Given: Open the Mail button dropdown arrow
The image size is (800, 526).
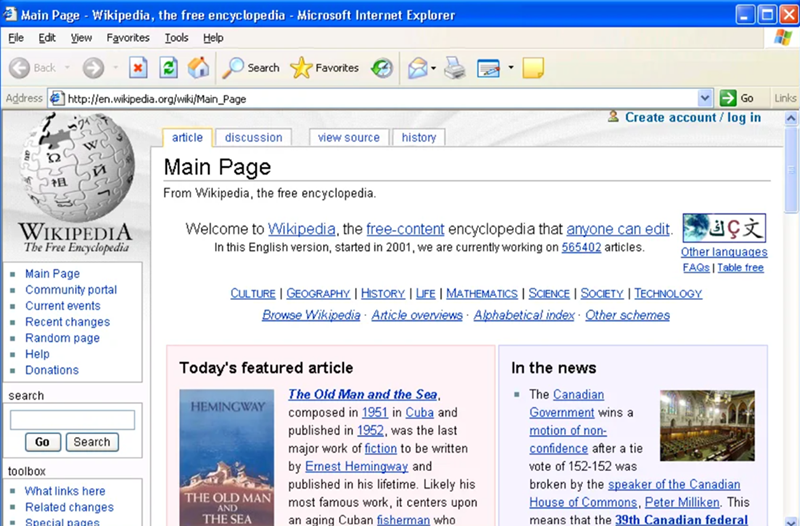Looking at the screenshot, I should point(433,68).
